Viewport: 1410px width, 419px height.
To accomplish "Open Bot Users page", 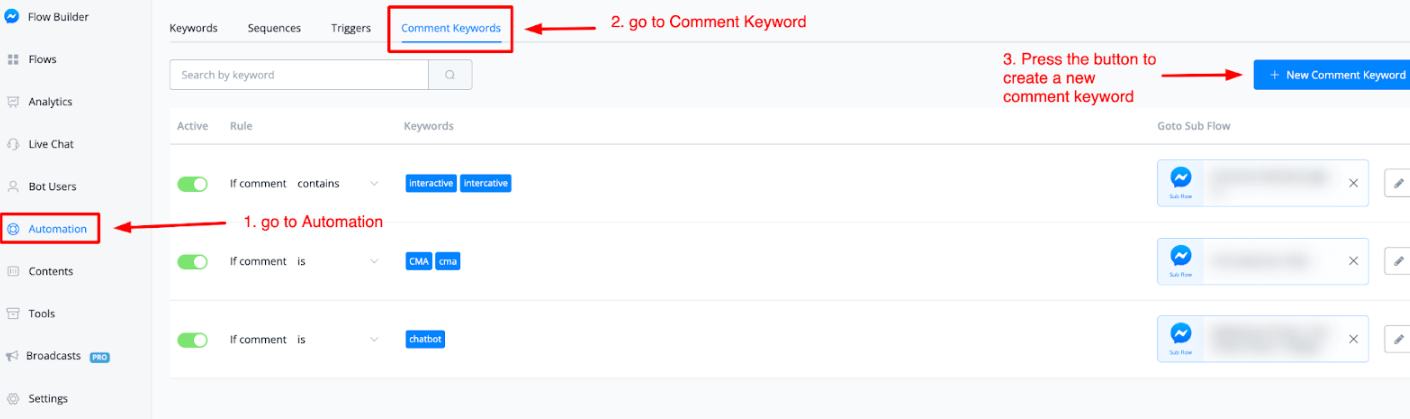I will tap(52, 187).
